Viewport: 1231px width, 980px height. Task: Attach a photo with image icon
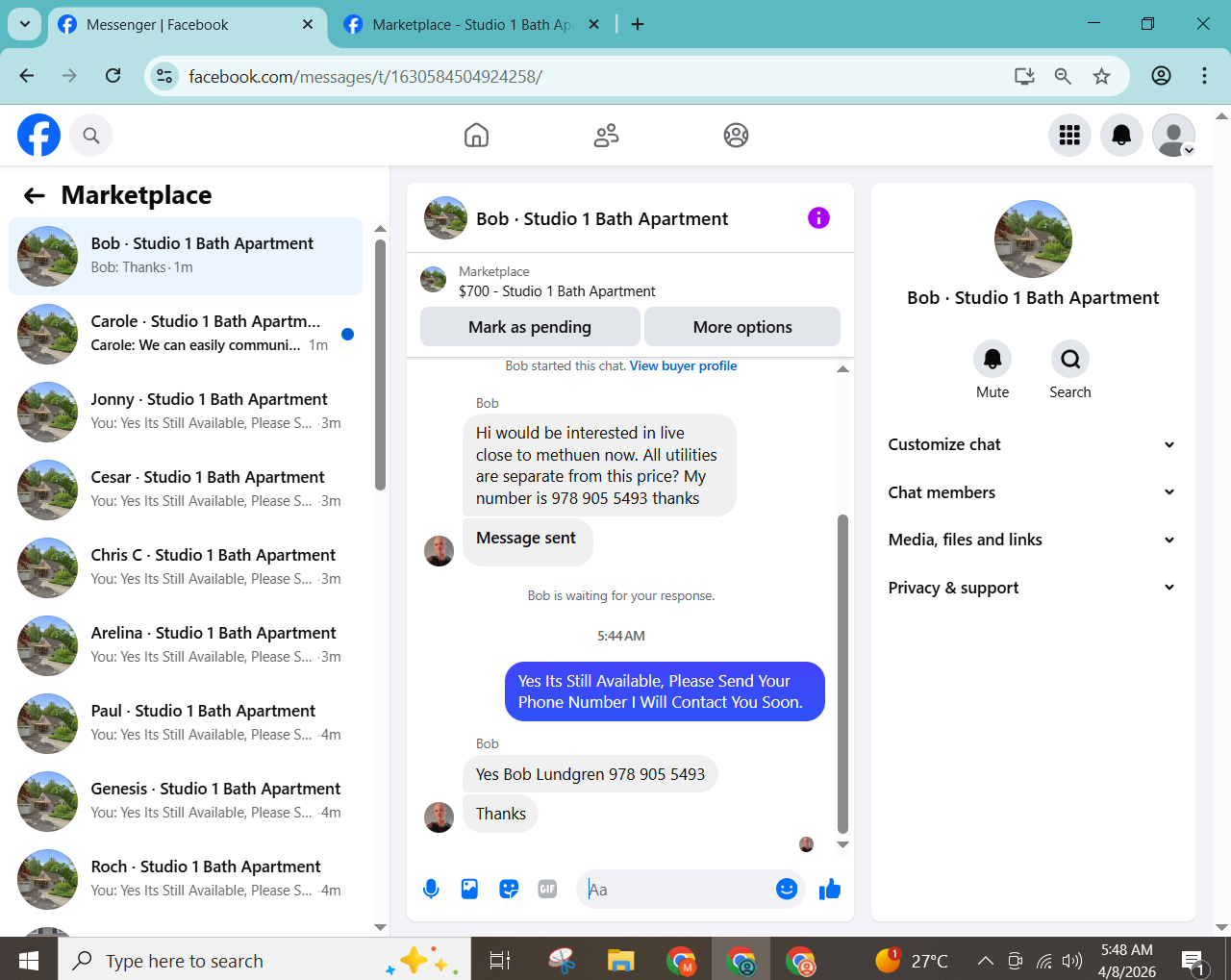pos(469,890)
